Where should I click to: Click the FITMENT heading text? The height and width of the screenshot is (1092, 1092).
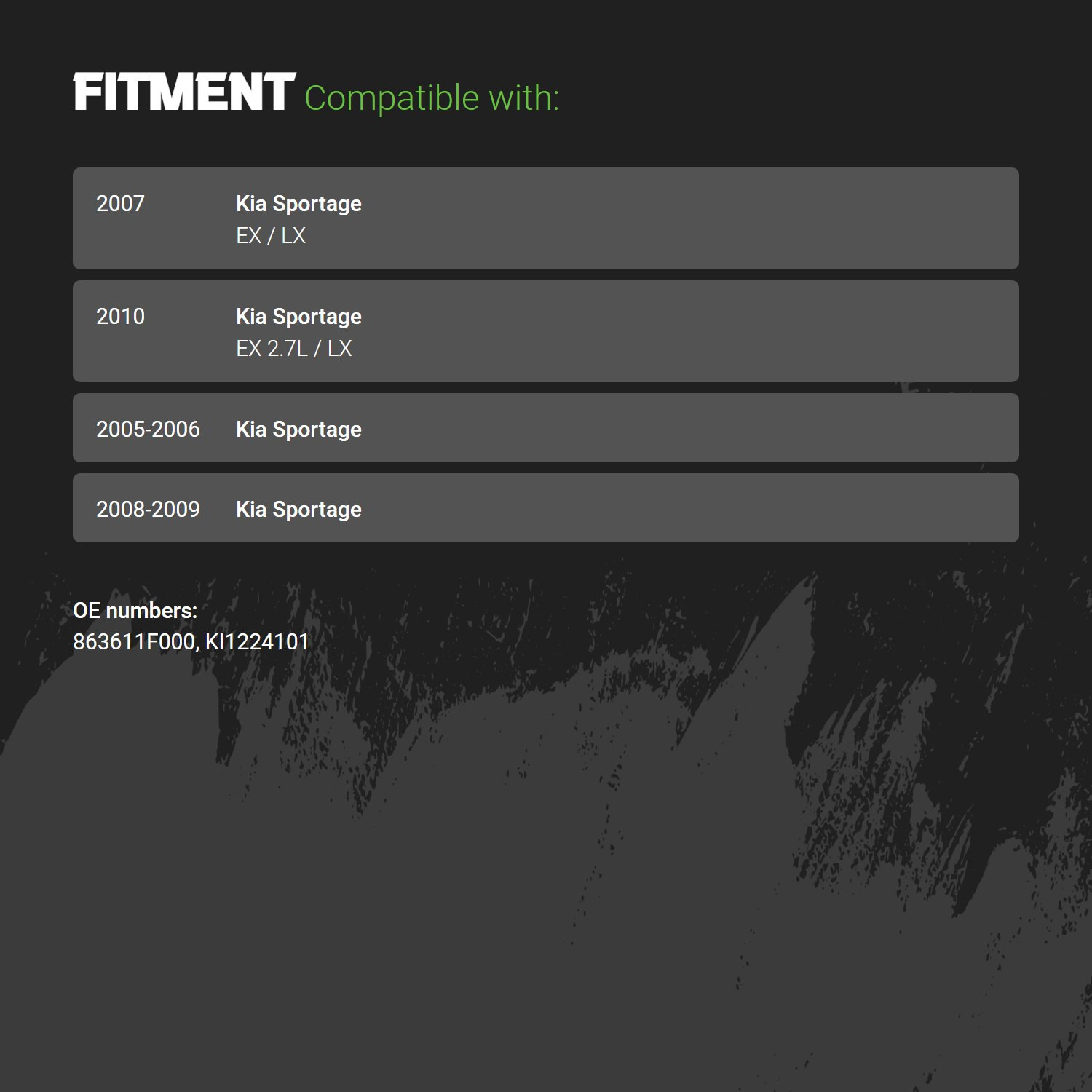[184, 92]
